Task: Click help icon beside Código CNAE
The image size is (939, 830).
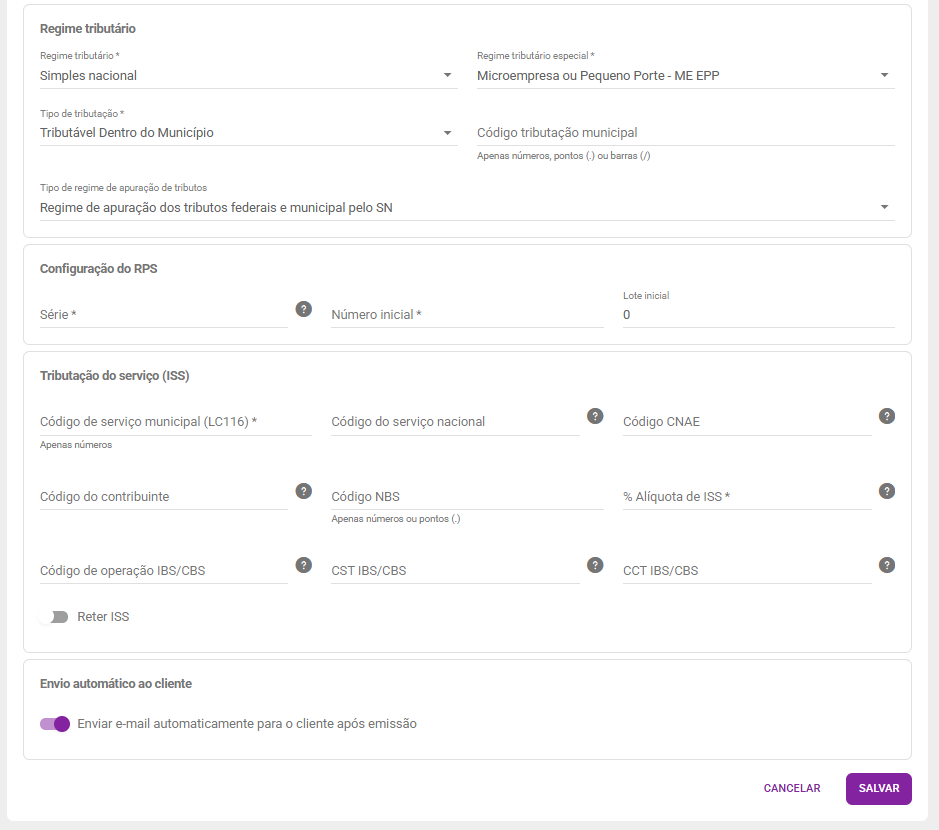Action: click(x=886, y=416)
